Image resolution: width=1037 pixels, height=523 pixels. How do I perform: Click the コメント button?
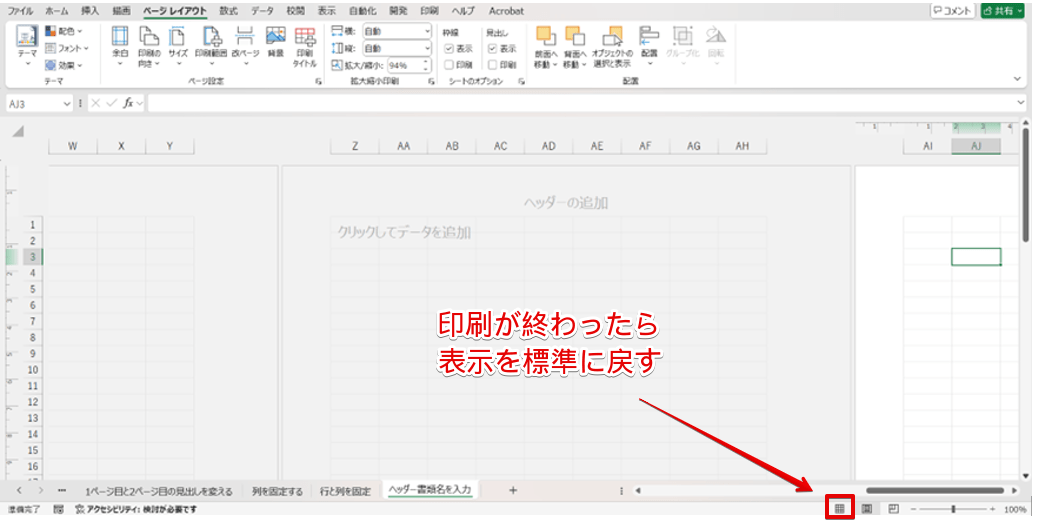pos(952,11)
